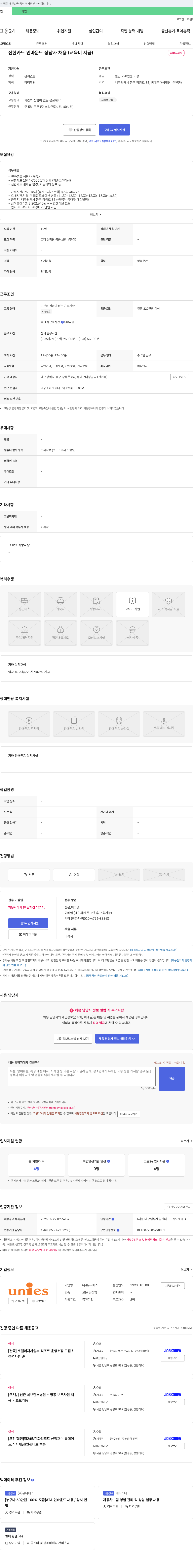Open the 직업 능력 개발 menu
This screenshot has width=193, height=1568.
pyautogui.click(x=132, y=31)
